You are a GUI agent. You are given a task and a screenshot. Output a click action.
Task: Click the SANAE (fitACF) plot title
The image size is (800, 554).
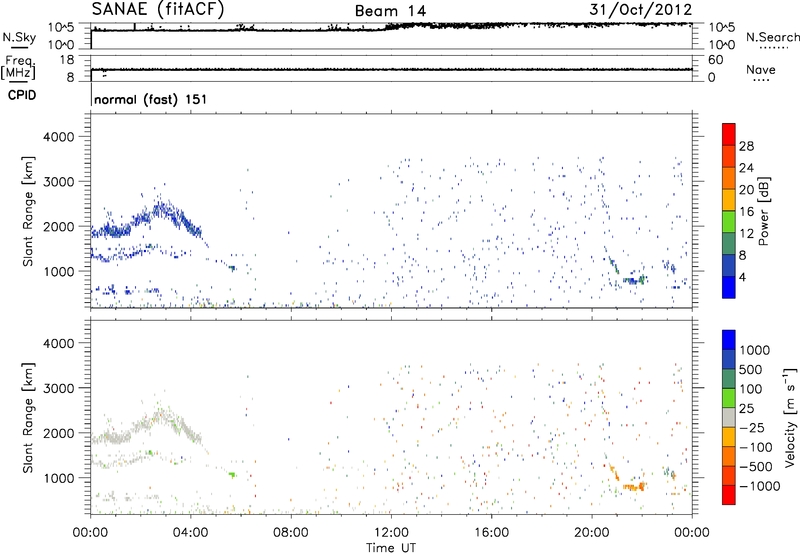tap(158, 9)
